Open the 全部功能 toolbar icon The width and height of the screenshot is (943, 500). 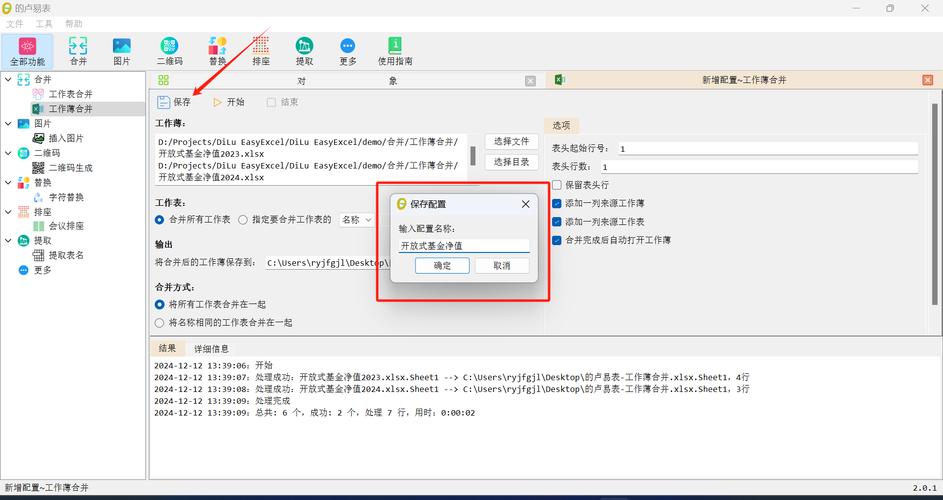27,51
